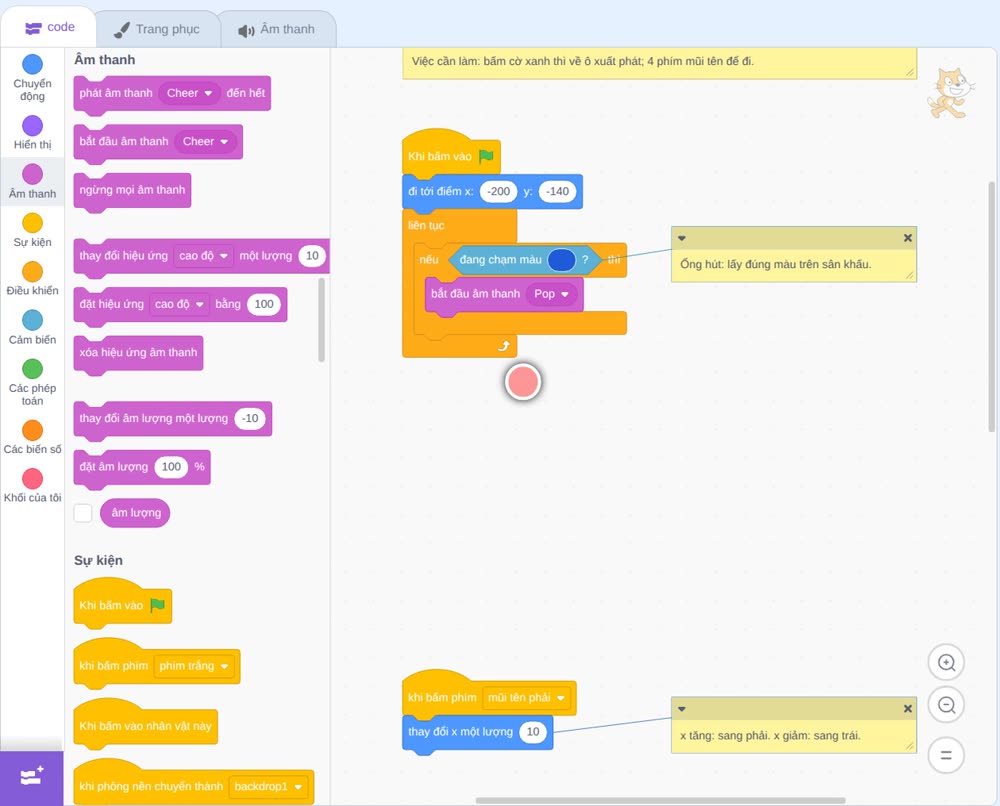This screenshot has width=1000, height=806.
Task: Click the cat sprite watermark thumbnail
Action: (950, 93)
